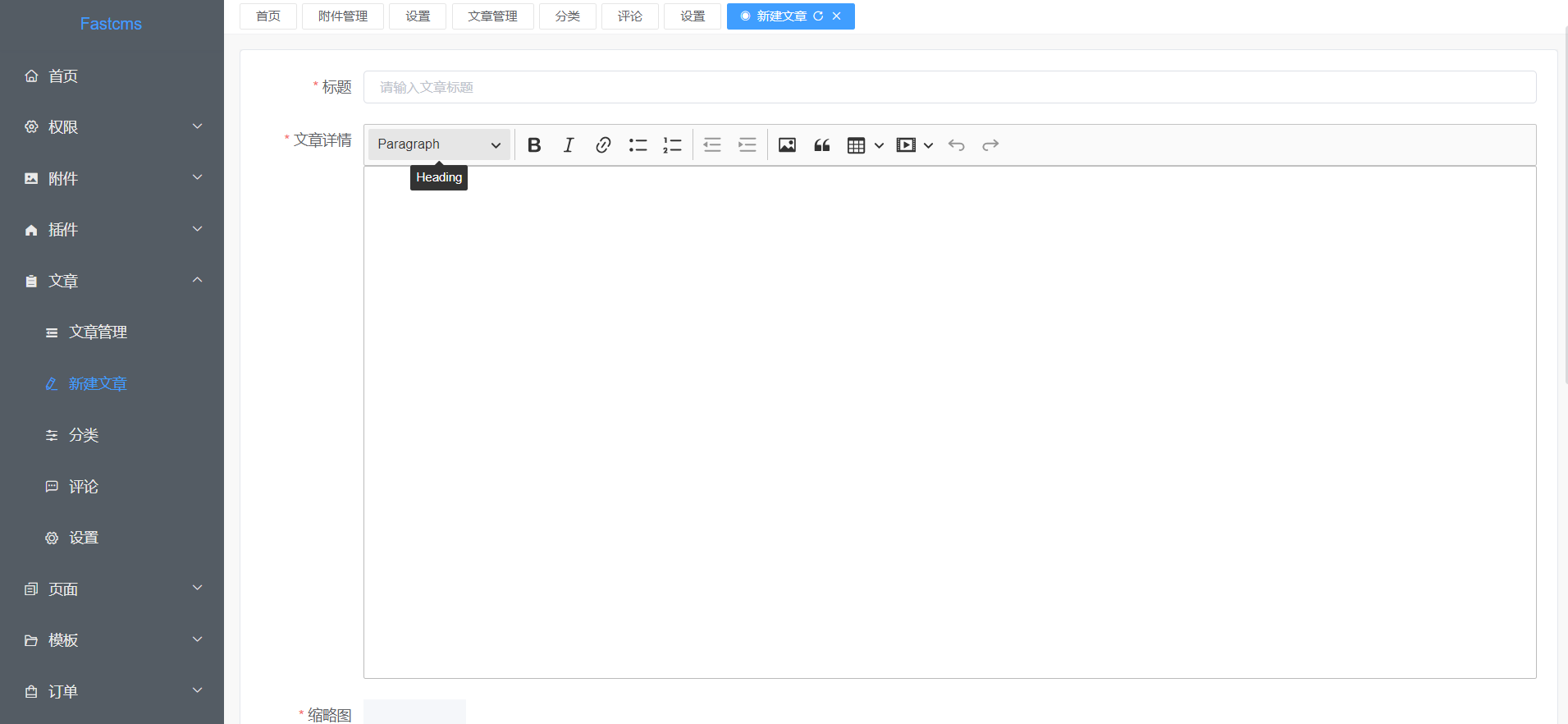
Task: Toggle italic formatting in editor toolbar
Action: pos(569,145)
